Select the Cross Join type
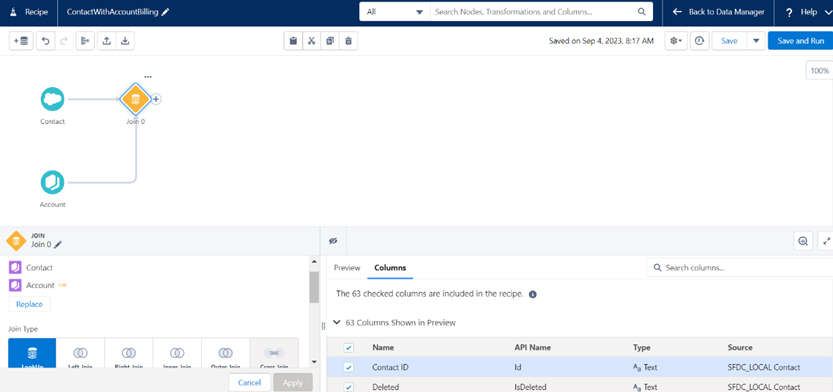833x392 pixels. coord(274,353)
